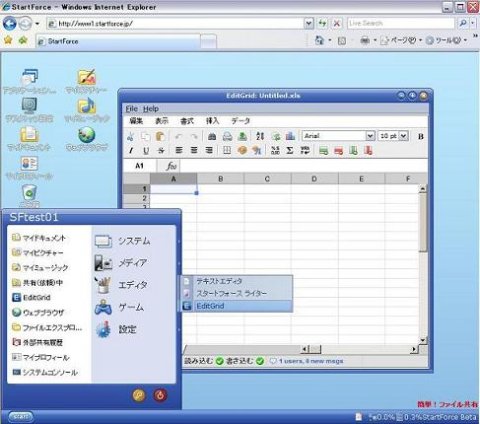Screen dimensions: 480x424
Task: Click the red delete column icon
Action: 368,151
